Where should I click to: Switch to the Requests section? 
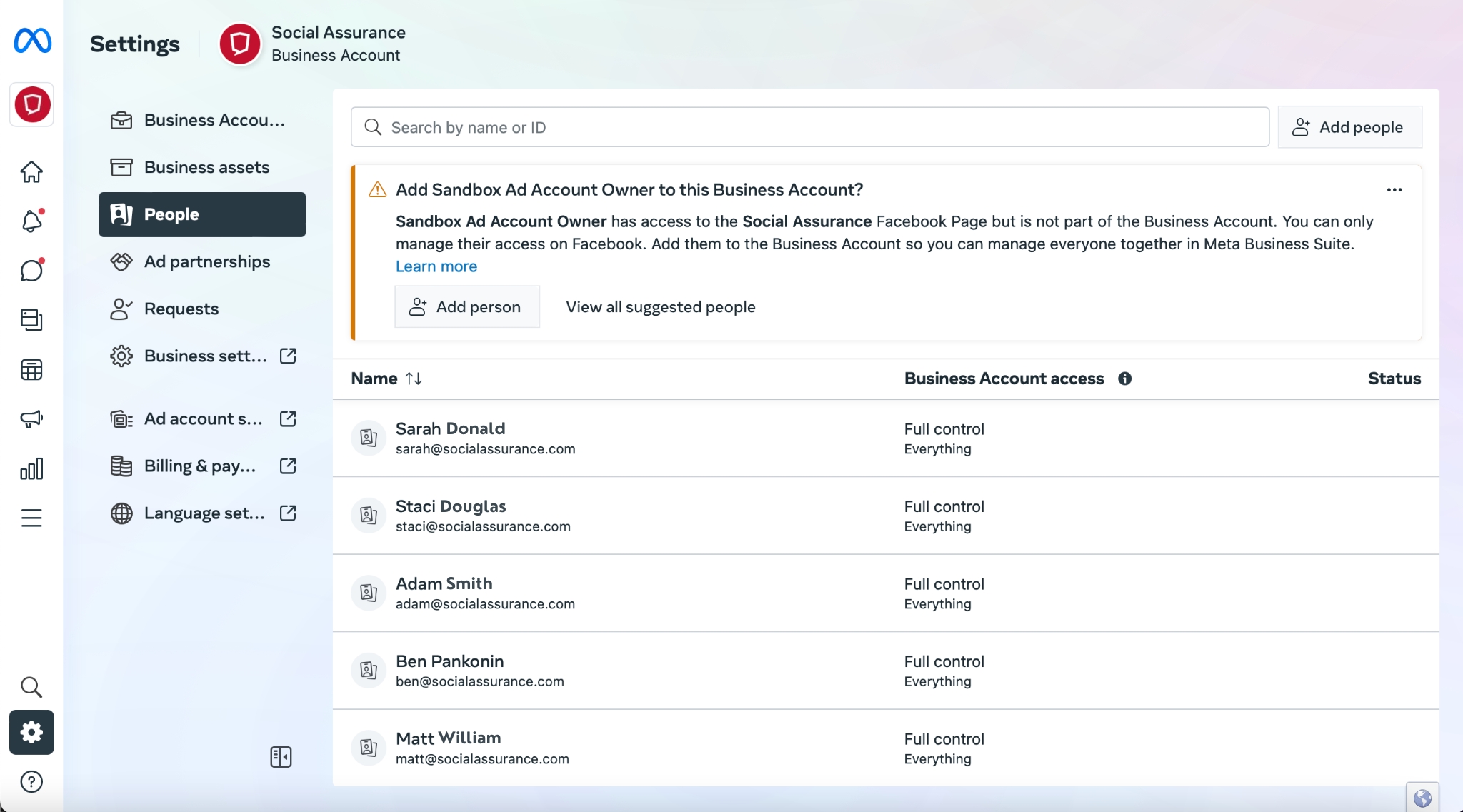[x=181, y=309]
